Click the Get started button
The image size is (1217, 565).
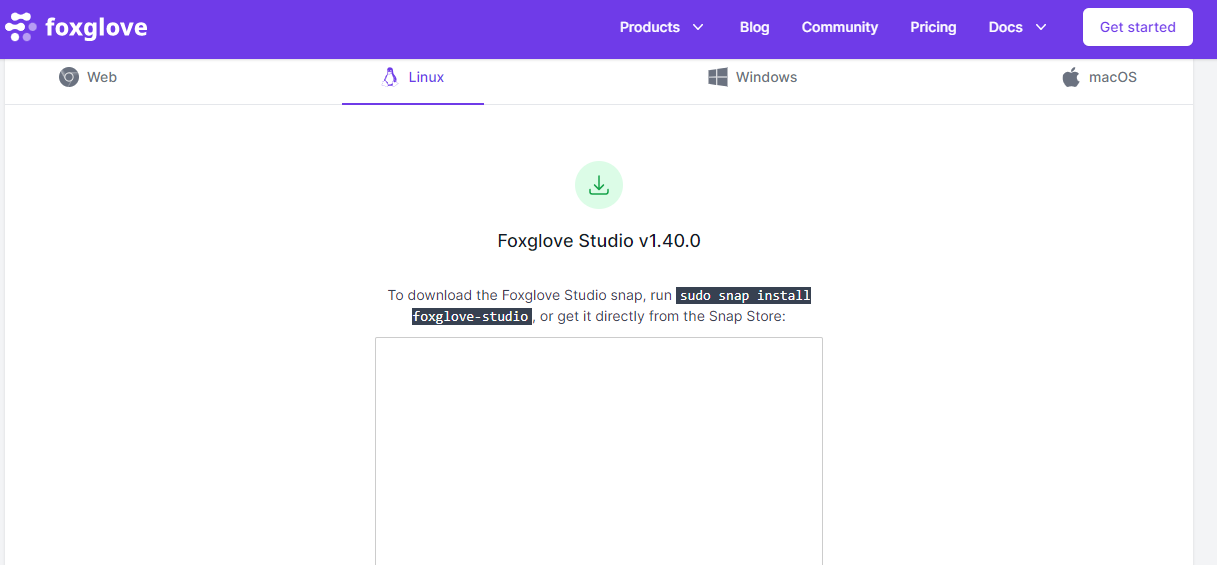point(1138,27)
